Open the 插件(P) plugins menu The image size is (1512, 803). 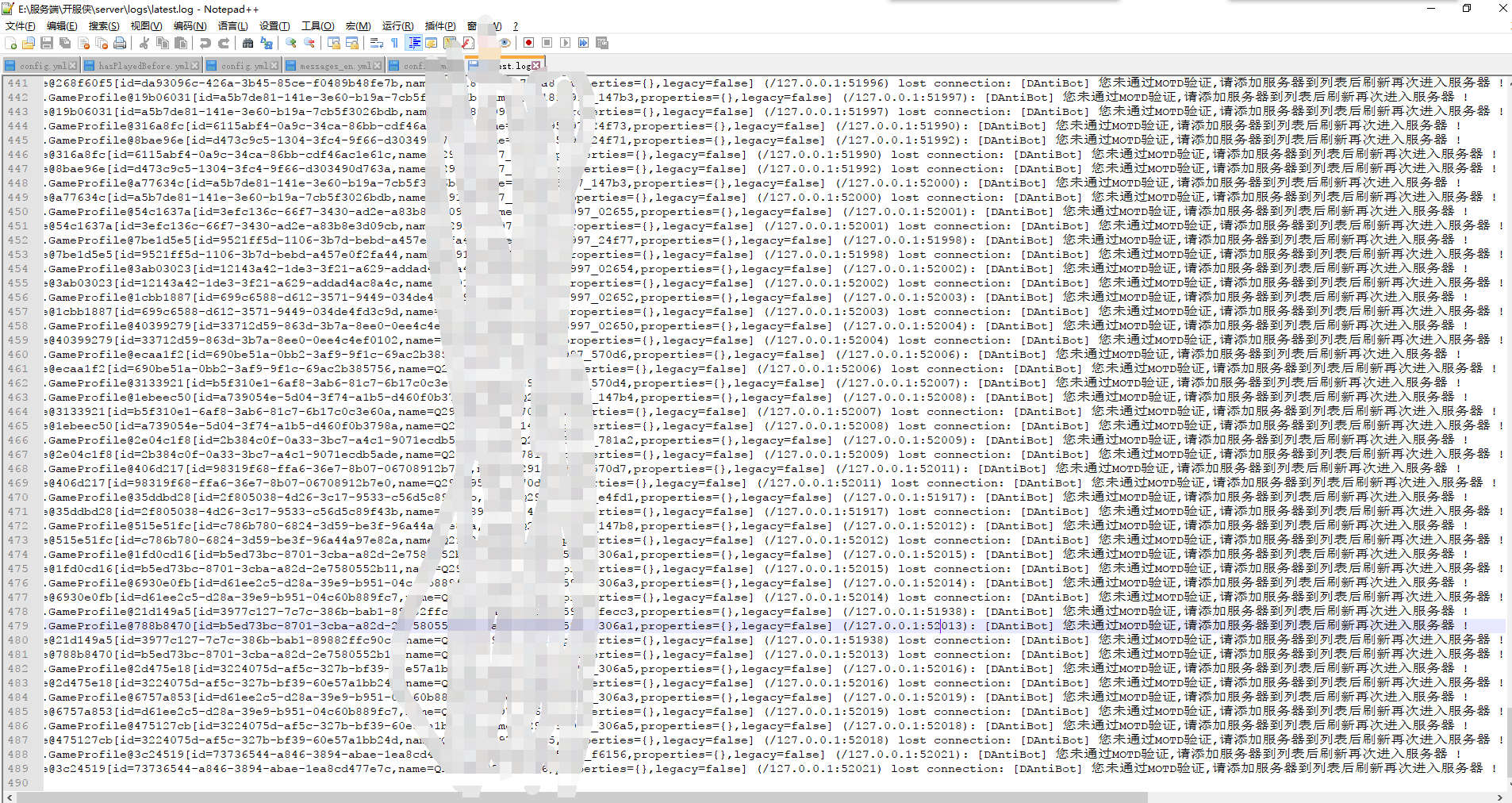point(440,26)
